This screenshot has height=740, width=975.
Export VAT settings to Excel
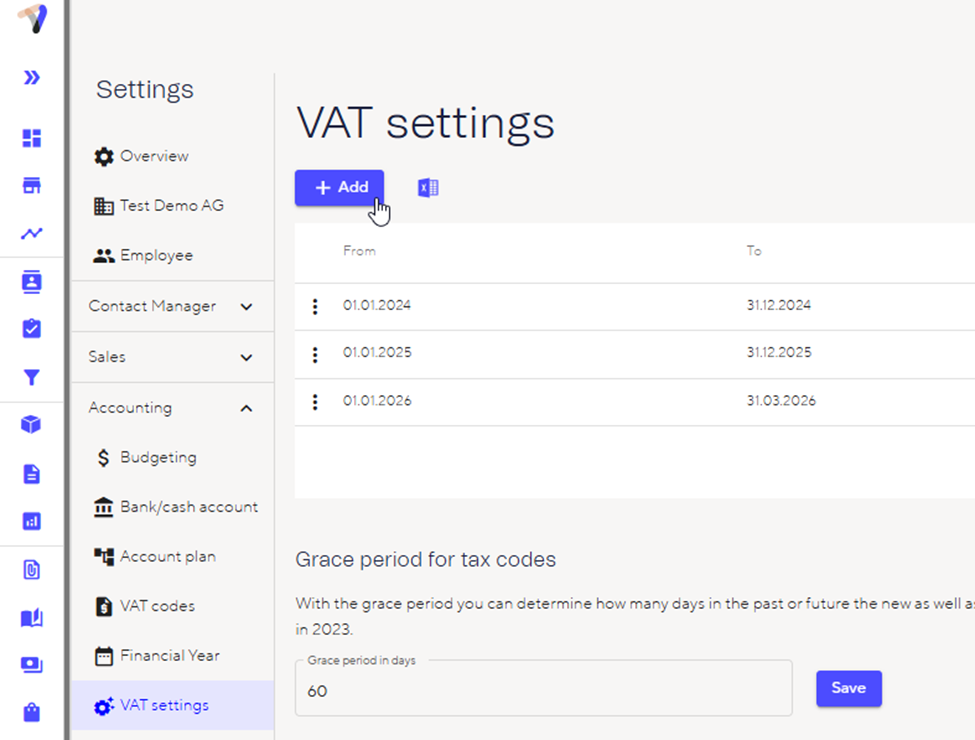[428, 188]
